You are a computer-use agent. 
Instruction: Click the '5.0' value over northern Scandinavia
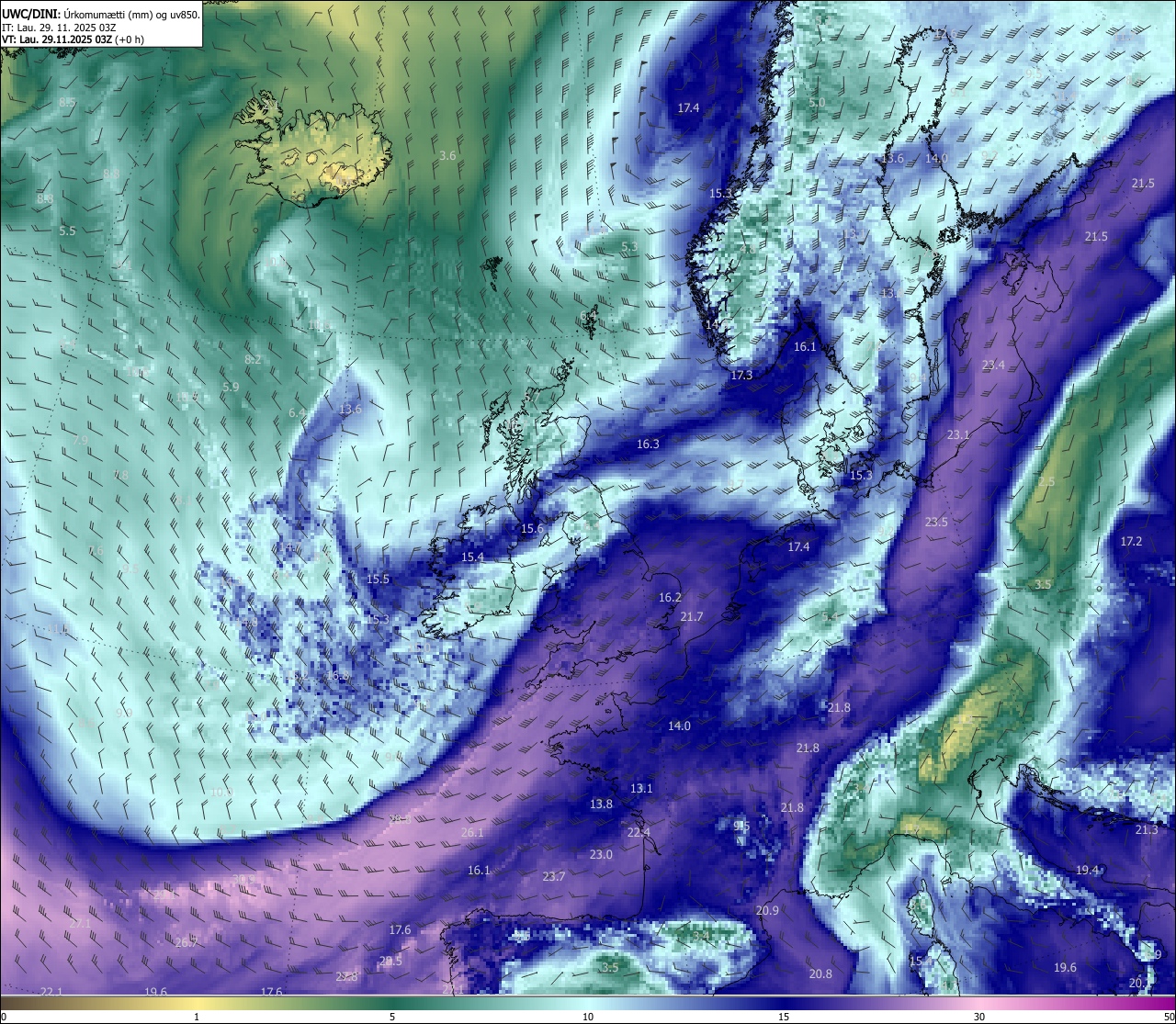tap(818, 102)
